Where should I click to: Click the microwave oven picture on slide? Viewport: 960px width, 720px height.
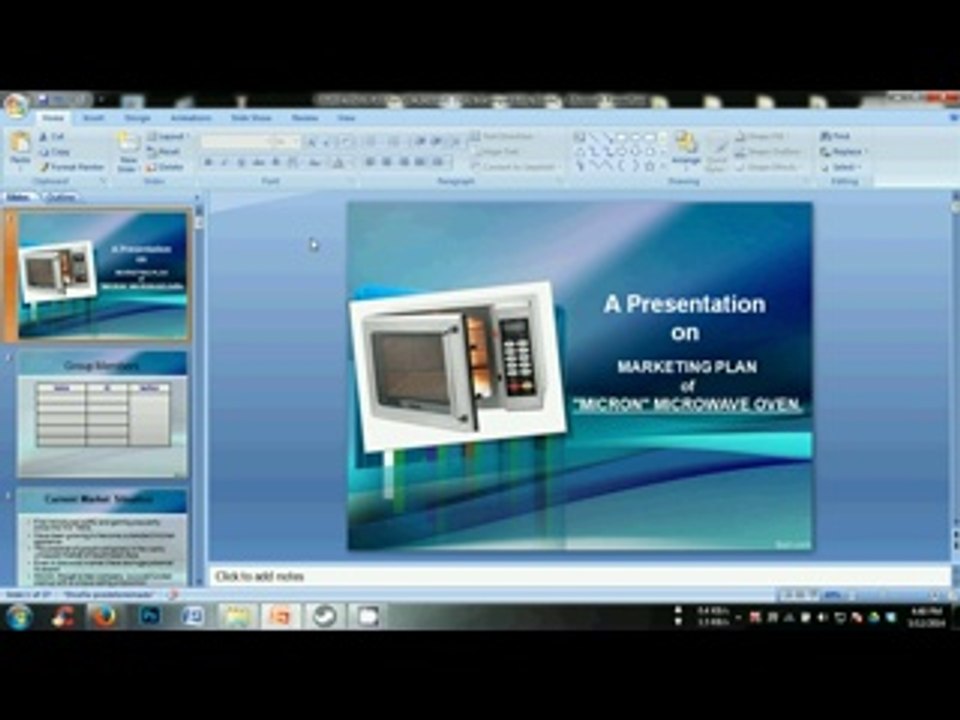(x=459, y=366)
